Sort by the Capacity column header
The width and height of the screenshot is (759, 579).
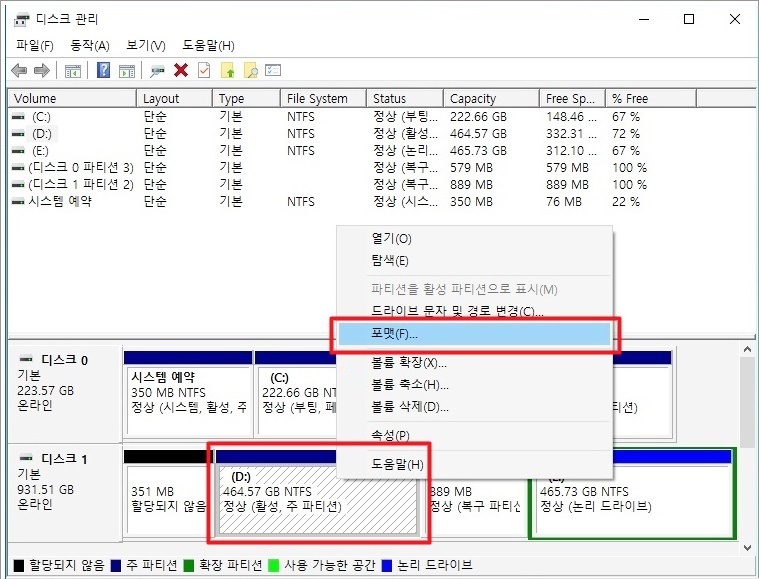click(x=491, y=98)
